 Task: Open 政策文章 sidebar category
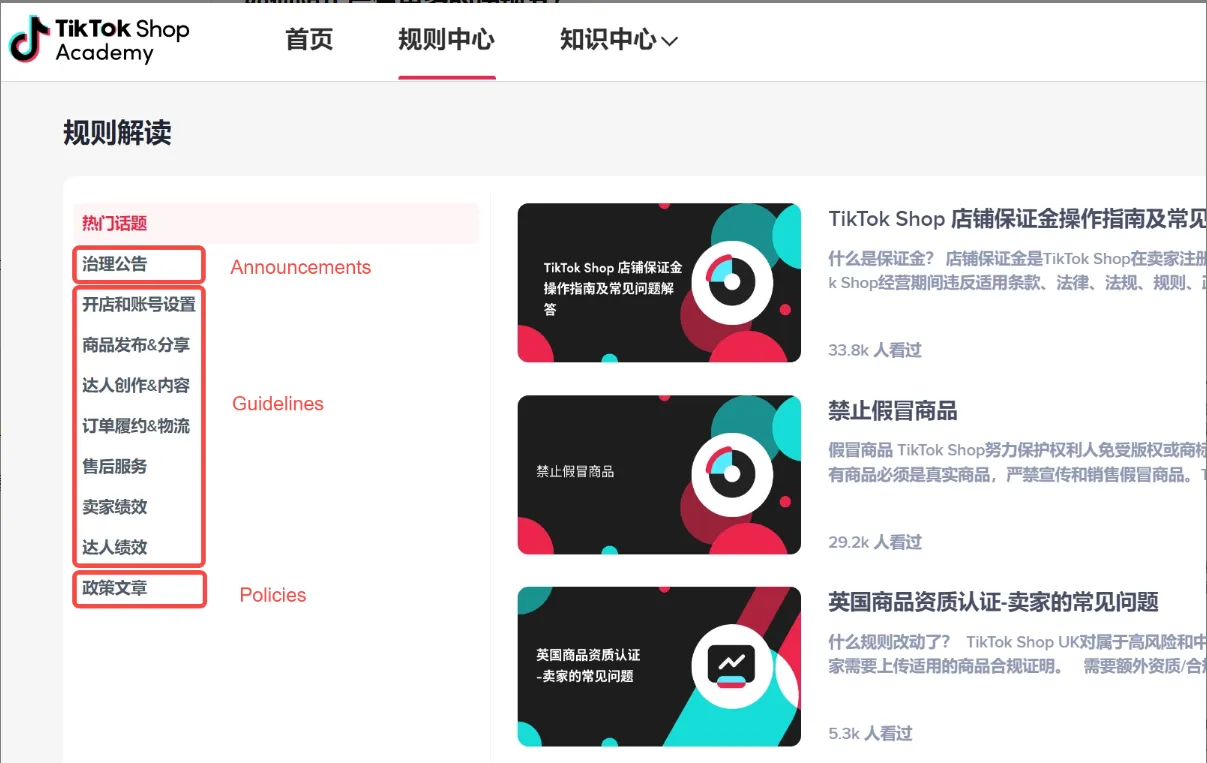point(115,588)
